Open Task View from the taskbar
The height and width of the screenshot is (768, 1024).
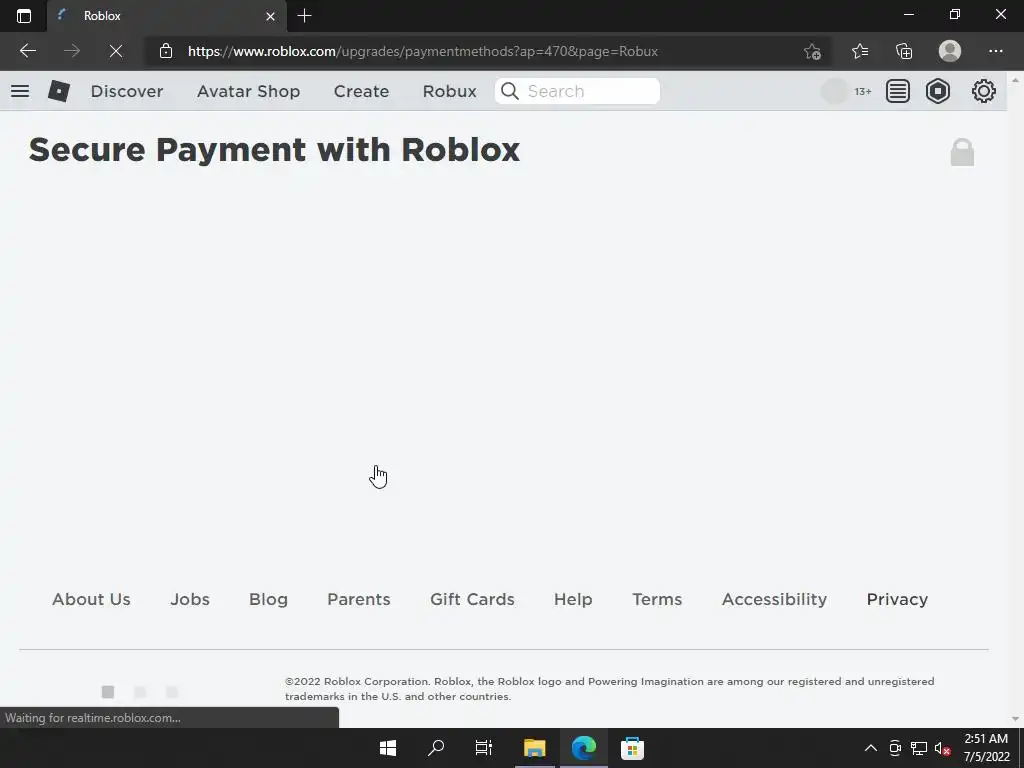tap(484, 748)
